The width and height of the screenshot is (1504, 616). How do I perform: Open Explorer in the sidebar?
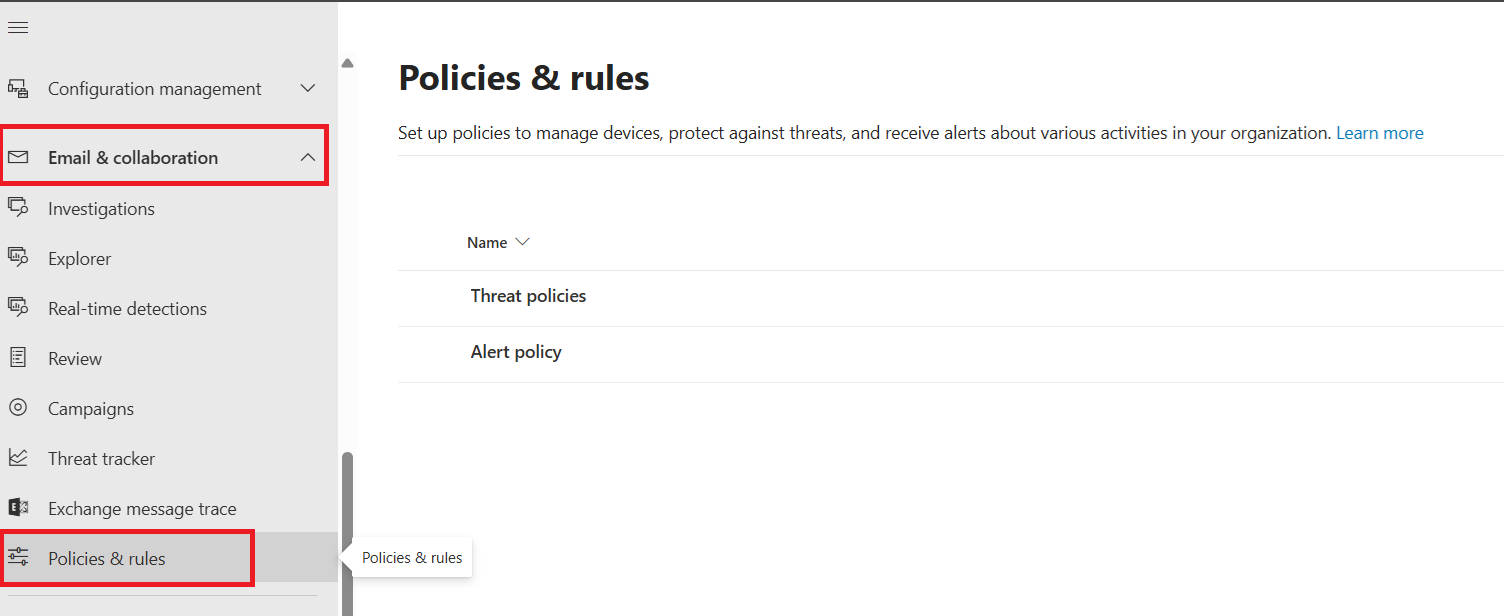click(x=79, y=259)
